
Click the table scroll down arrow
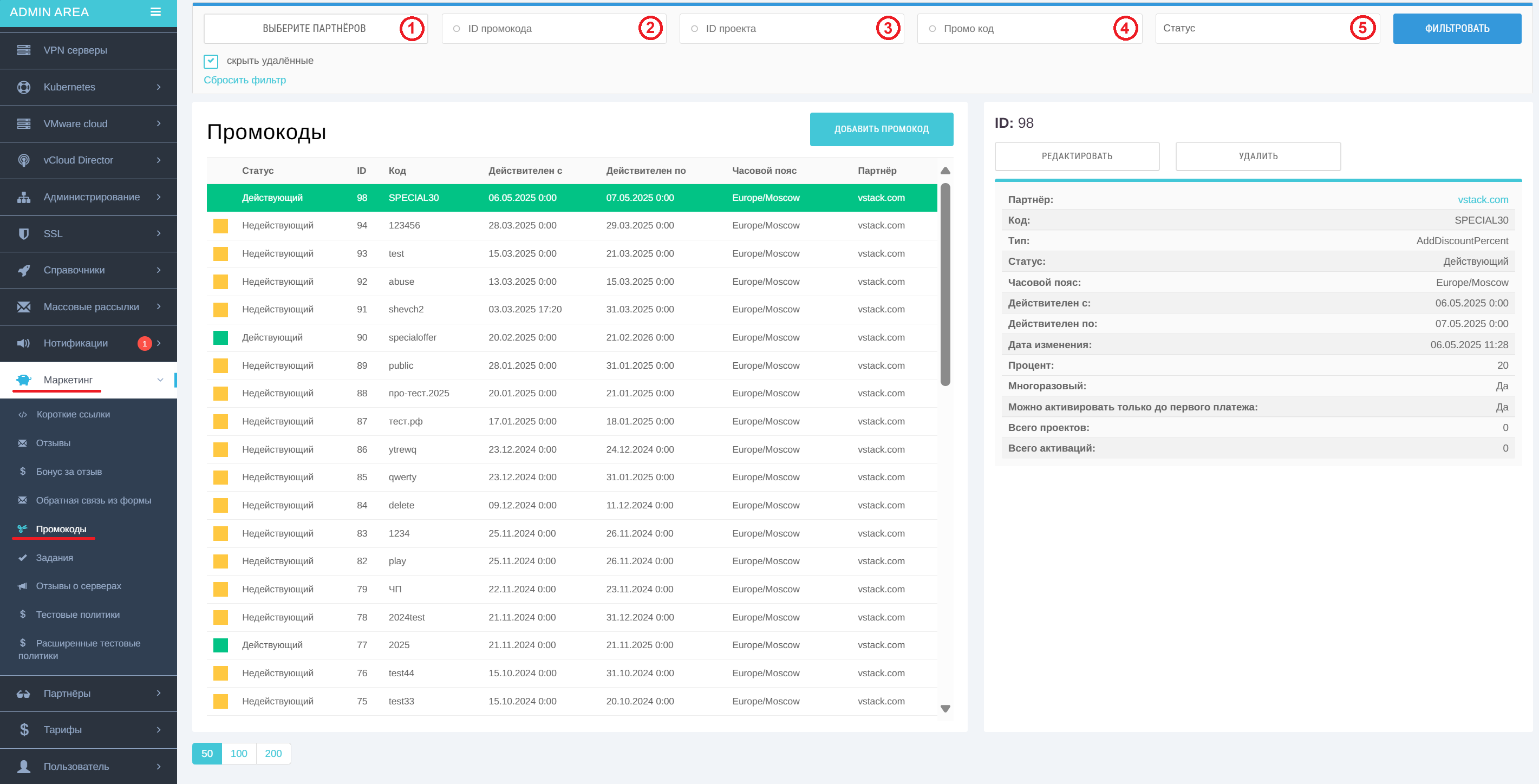945,709
